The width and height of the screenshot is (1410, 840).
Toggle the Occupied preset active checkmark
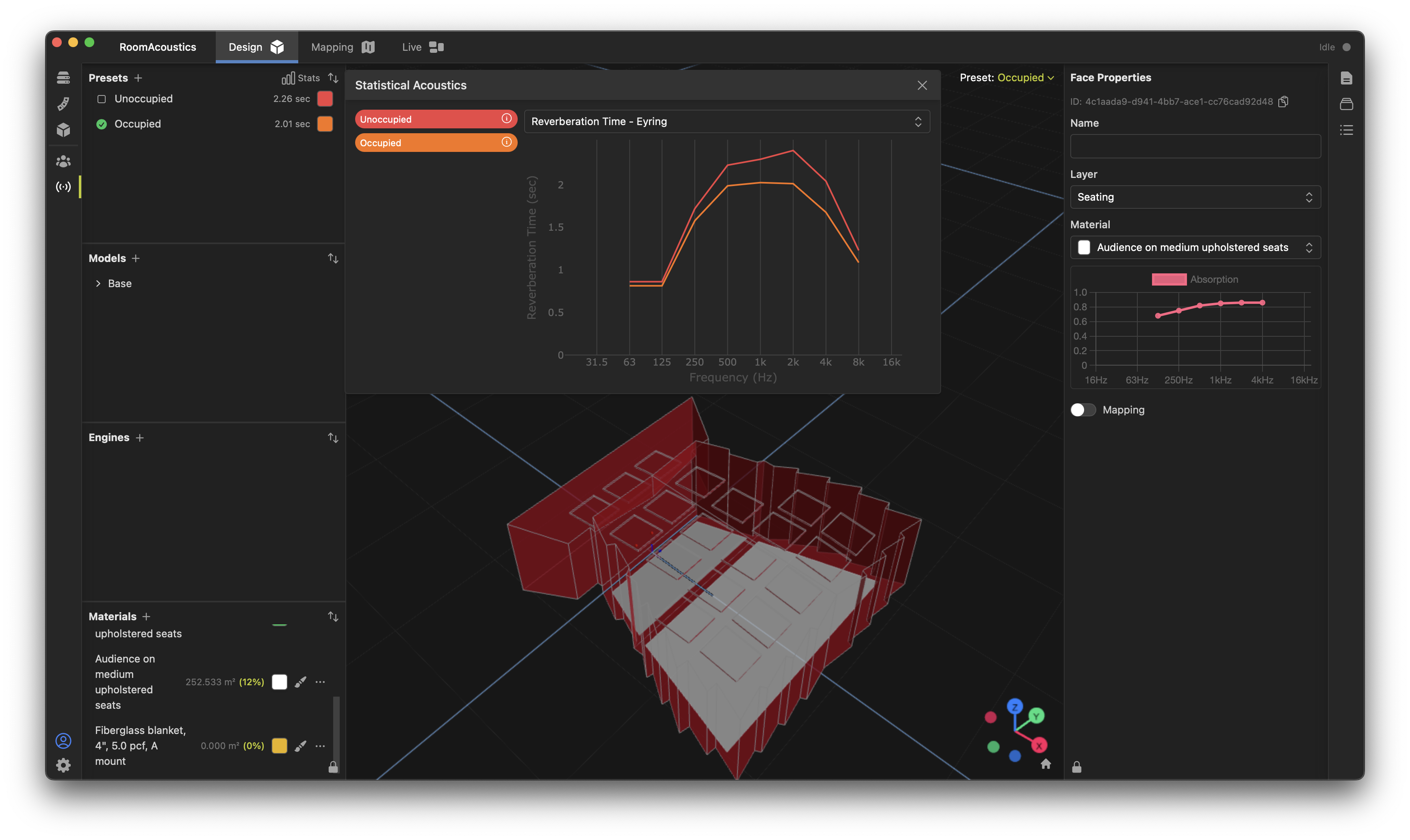click(x=102, y=124)
